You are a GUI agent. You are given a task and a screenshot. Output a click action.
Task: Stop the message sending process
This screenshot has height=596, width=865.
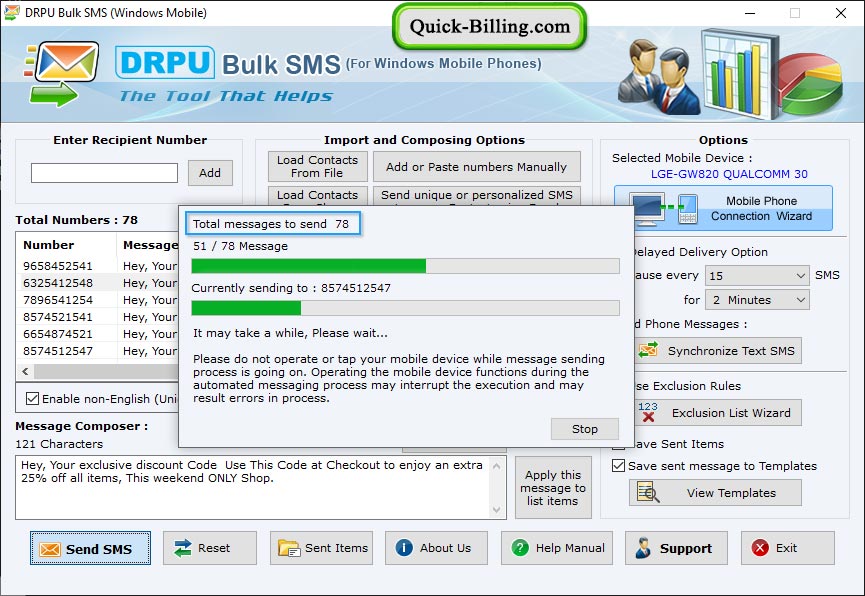click(x=585, y=429)
